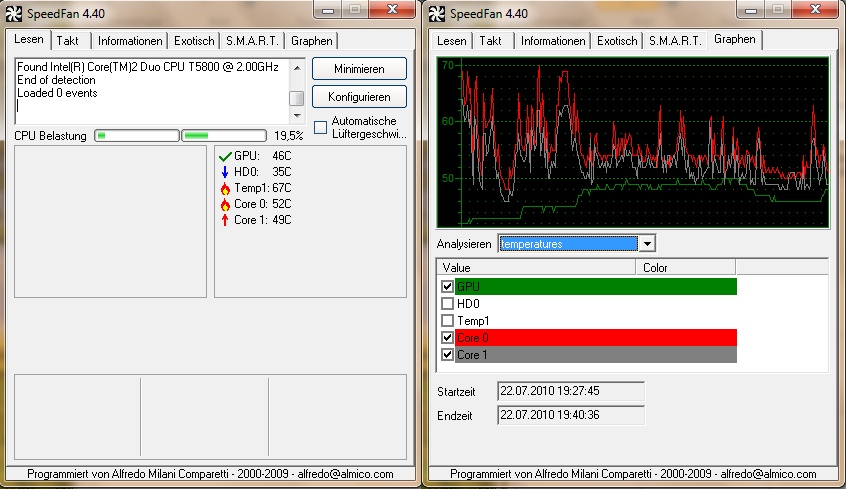Open Informationen tab in left window

coord(130,41)
